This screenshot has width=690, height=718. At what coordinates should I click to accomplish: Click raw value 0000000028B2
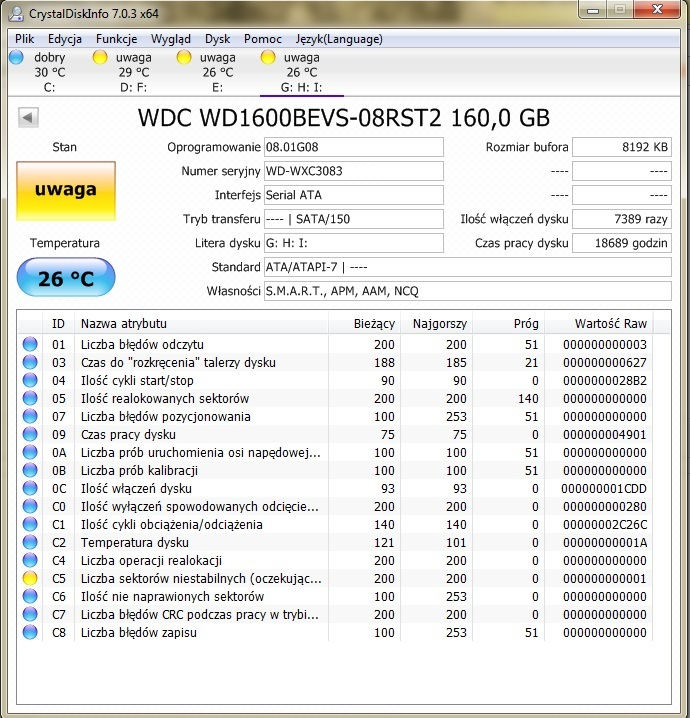tap(605, 381)
